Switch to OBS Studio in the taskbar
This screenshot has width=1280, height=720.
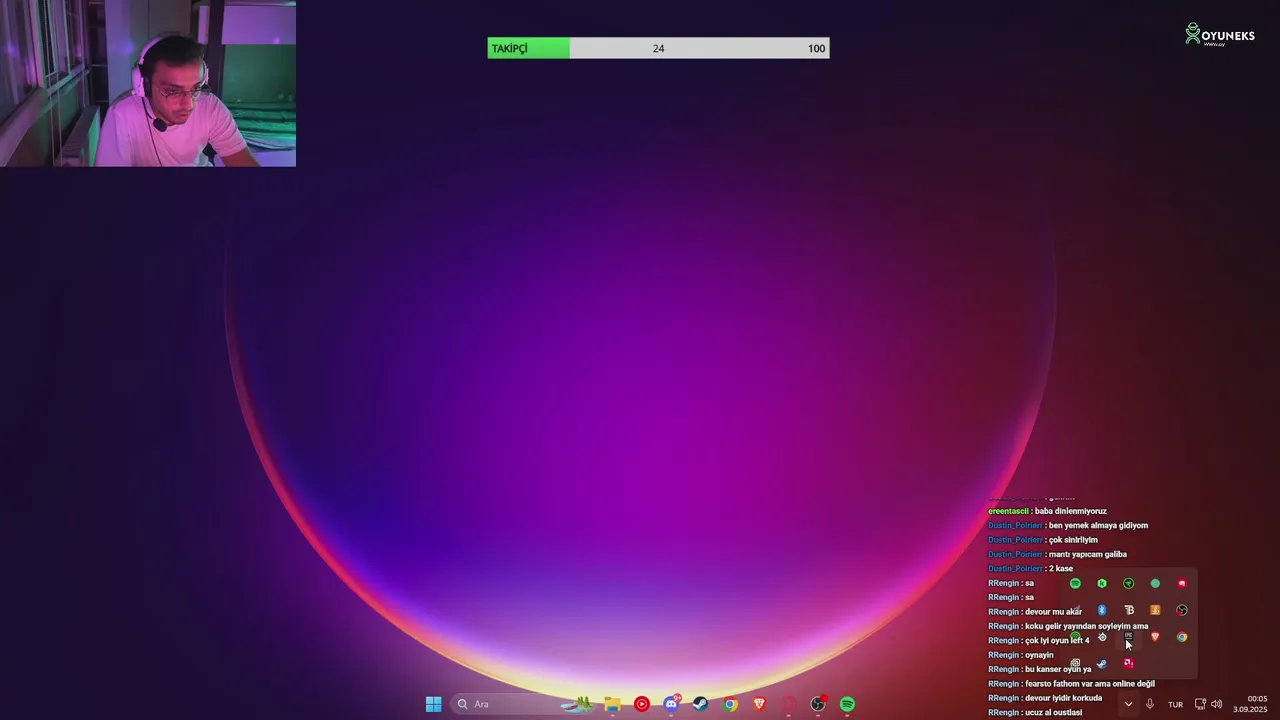pos(818,704)
